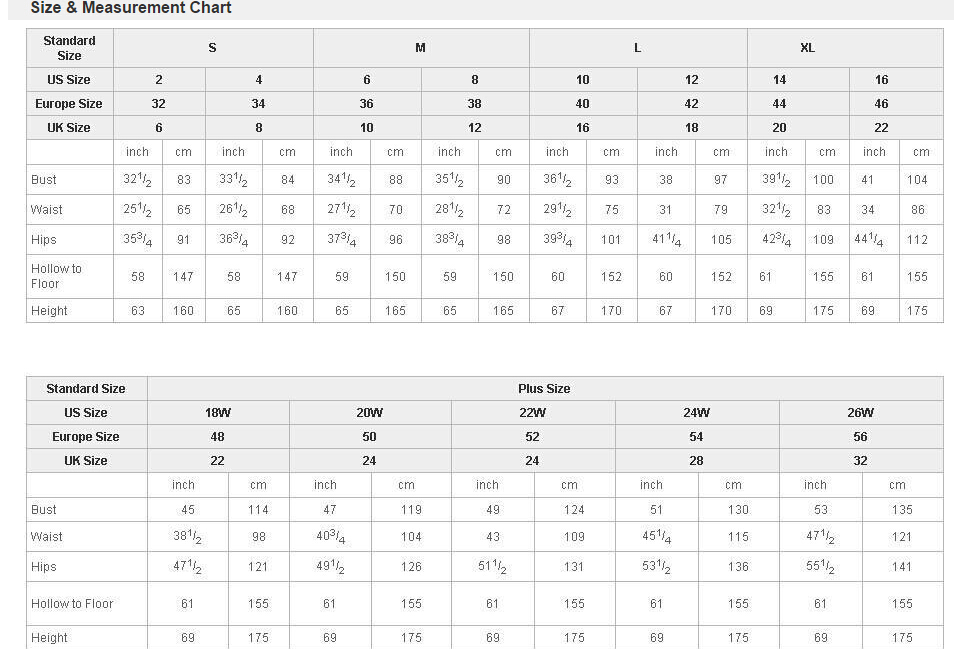Viewport: 954px width, 649px height.
Task: Click the 26W US size cell
Action: click(860, 413)
